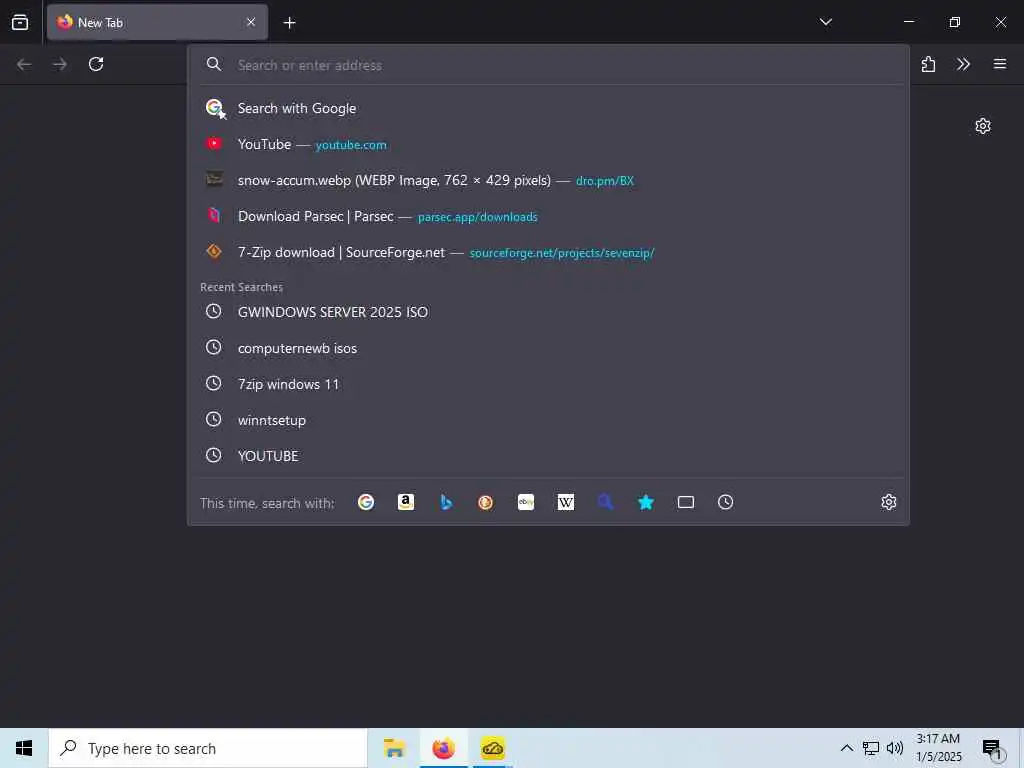
Task: Open the clock showing 3:17 AM
Action: (938, 748)
